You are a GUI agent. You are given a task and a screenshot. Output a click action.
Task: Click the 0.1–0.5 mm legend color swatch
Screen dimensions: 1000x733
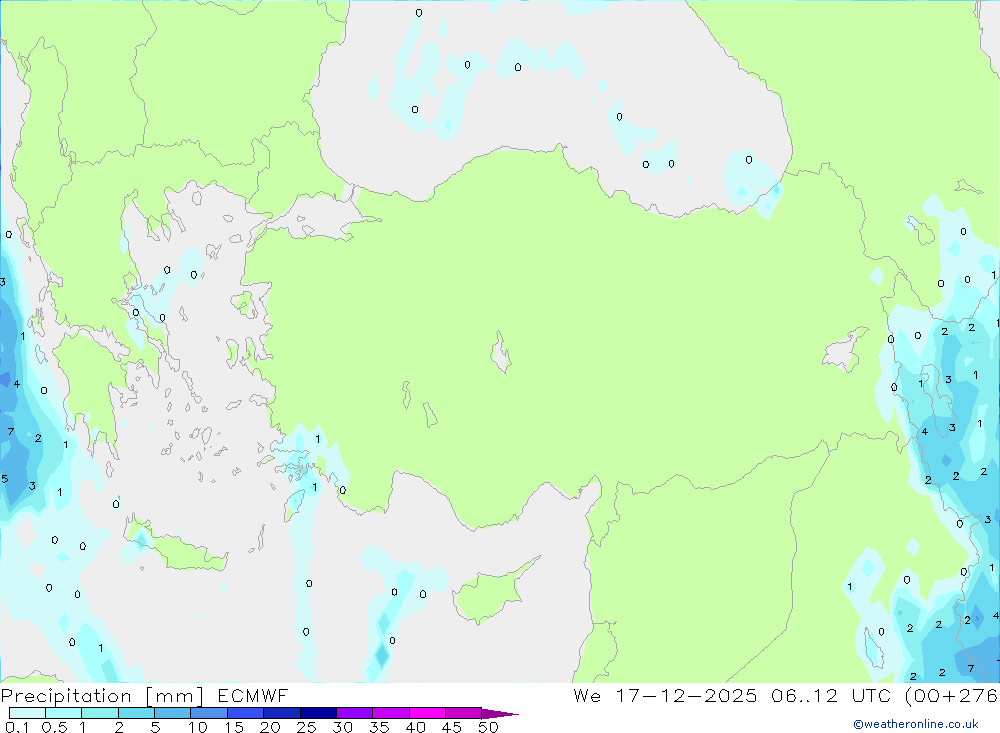(x=27, y=713)
